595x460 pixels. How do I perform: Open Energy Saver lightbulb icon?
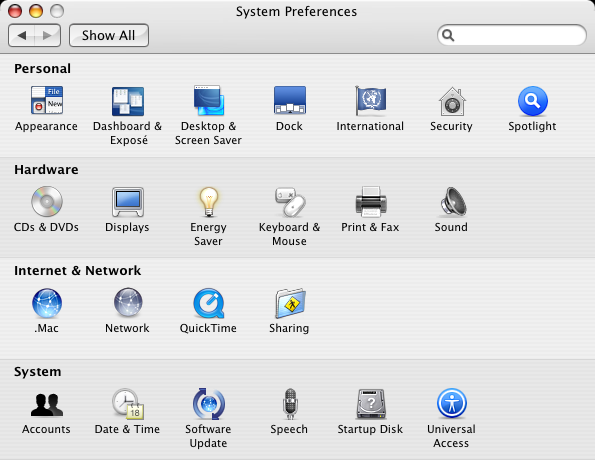209,202
